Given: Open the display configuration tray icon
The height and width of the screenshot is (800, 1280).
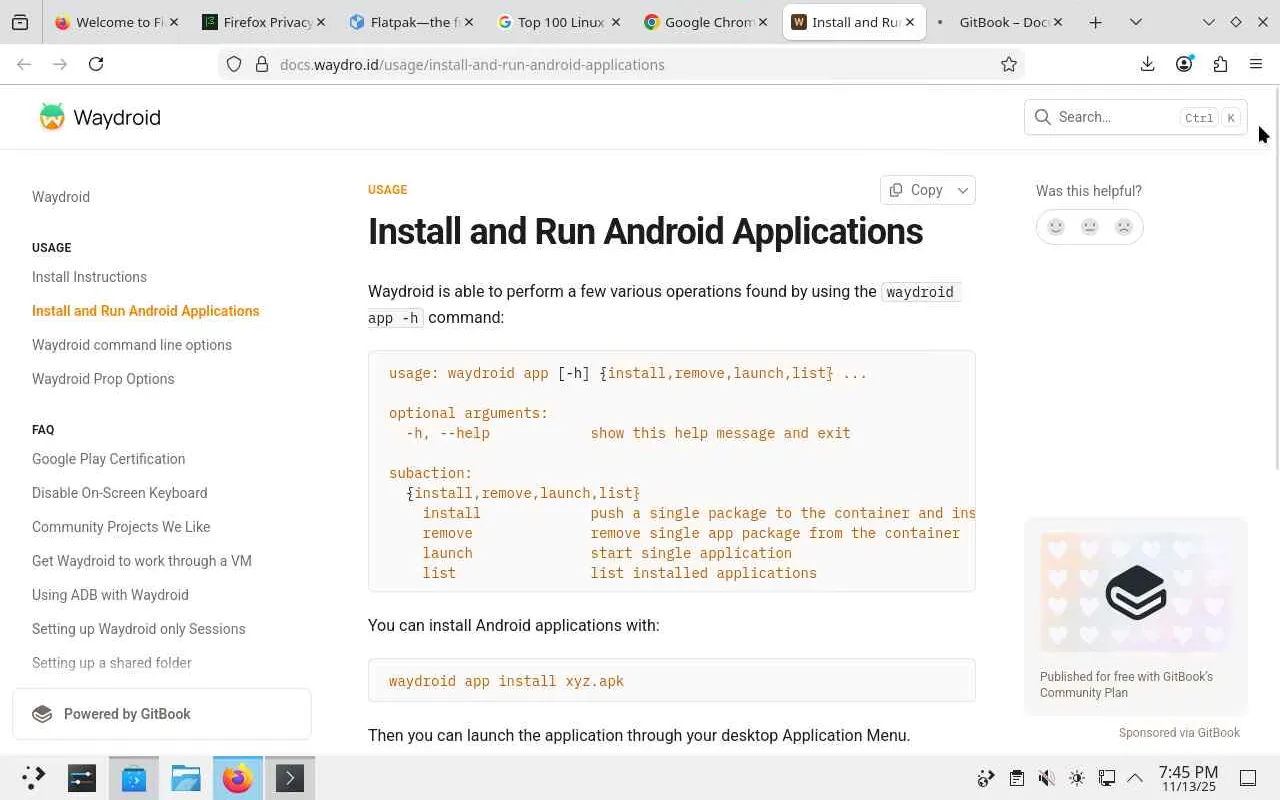Looking at the screenshot, I should coord(1106,778).
